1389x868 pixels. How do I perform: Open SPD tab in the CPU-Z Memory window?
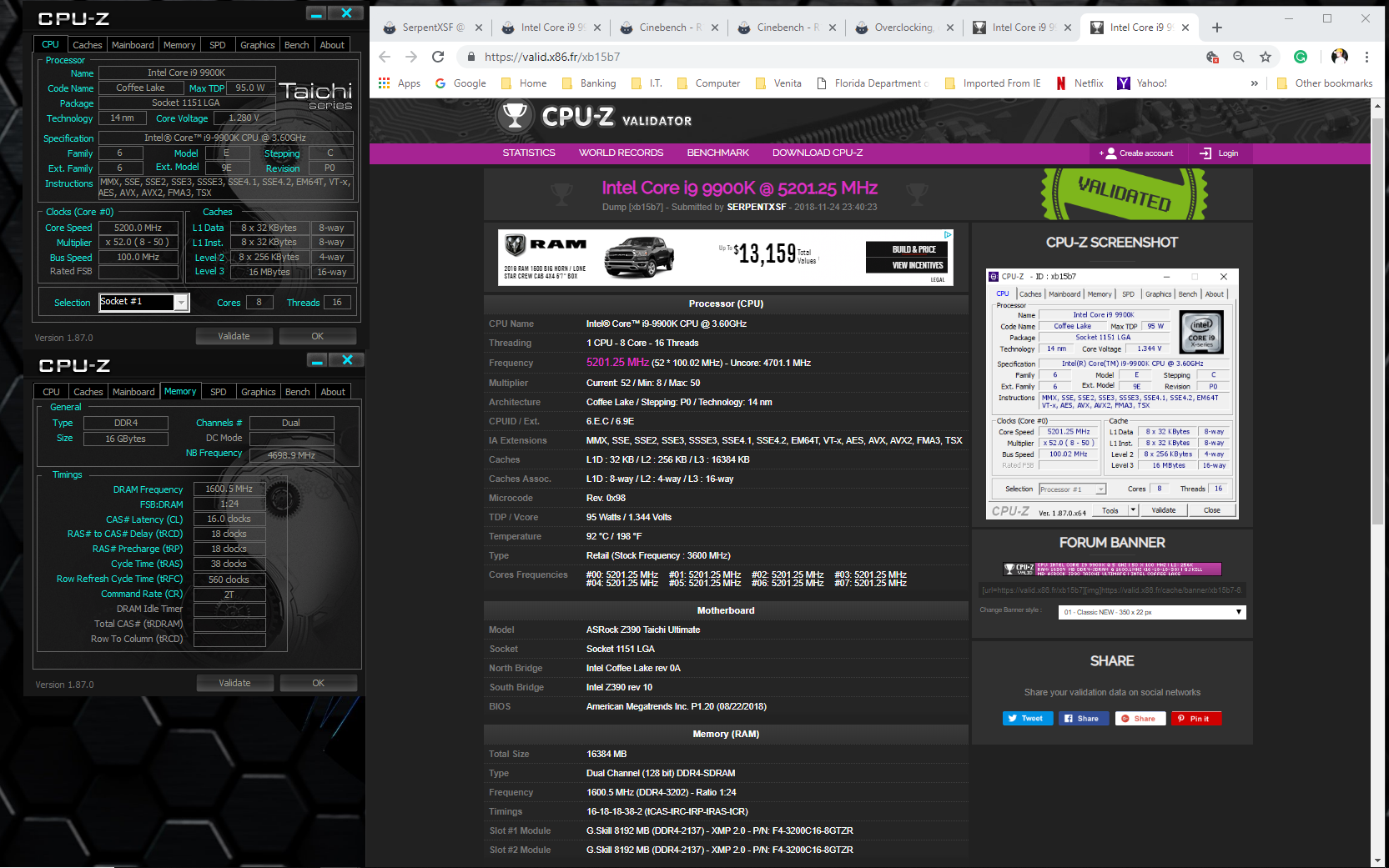click(219, 392)
